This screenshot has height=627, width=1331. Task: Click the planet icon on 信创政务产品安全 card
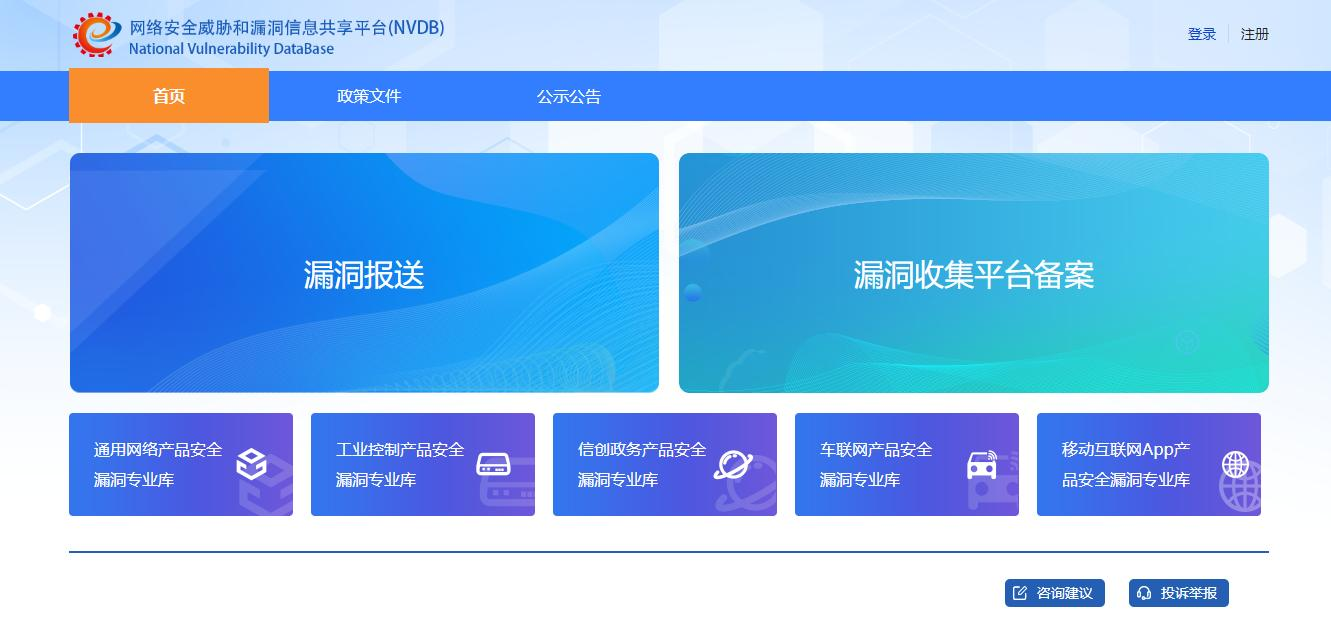click(733, 464)
